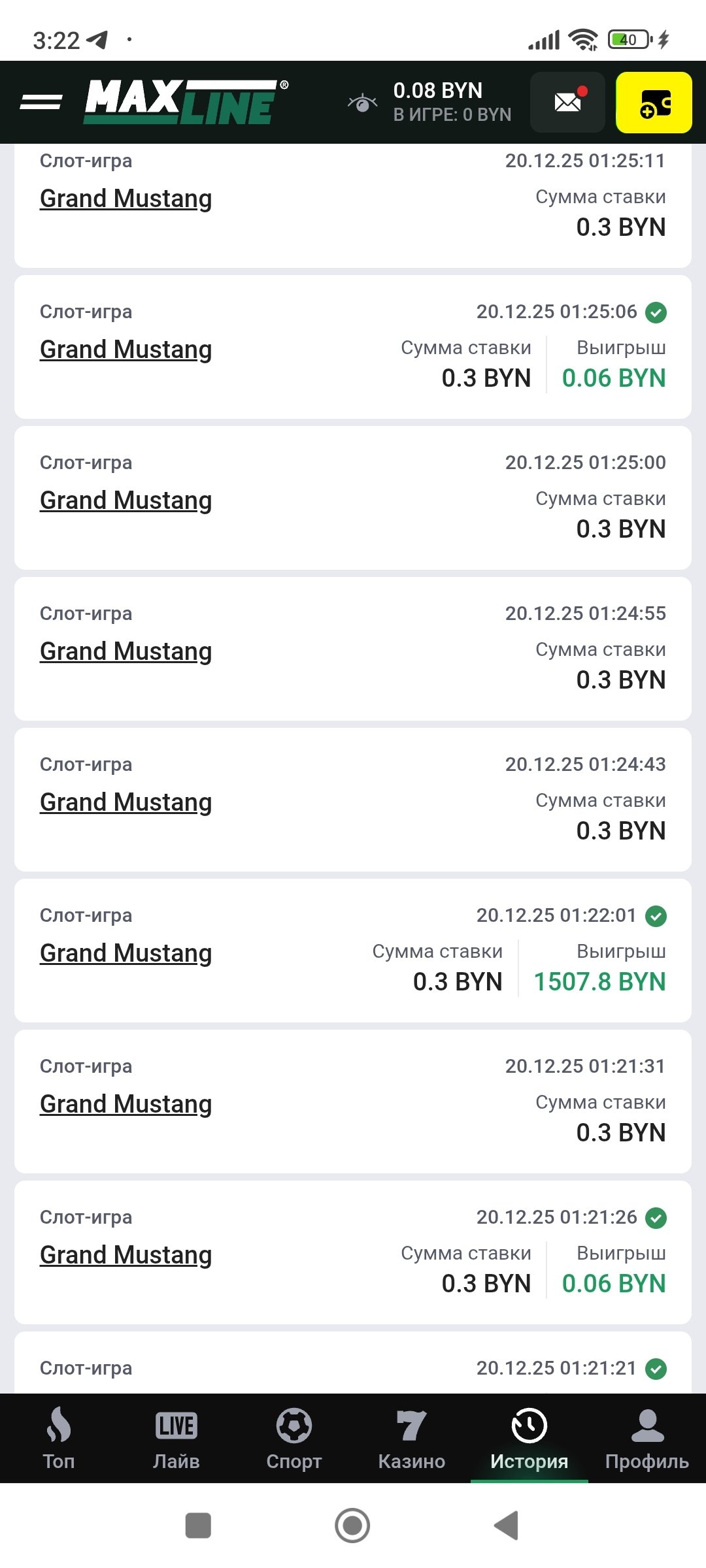
Task: Tap green checkmark beside 01:25:06 entry
Action: pos(656,312)
